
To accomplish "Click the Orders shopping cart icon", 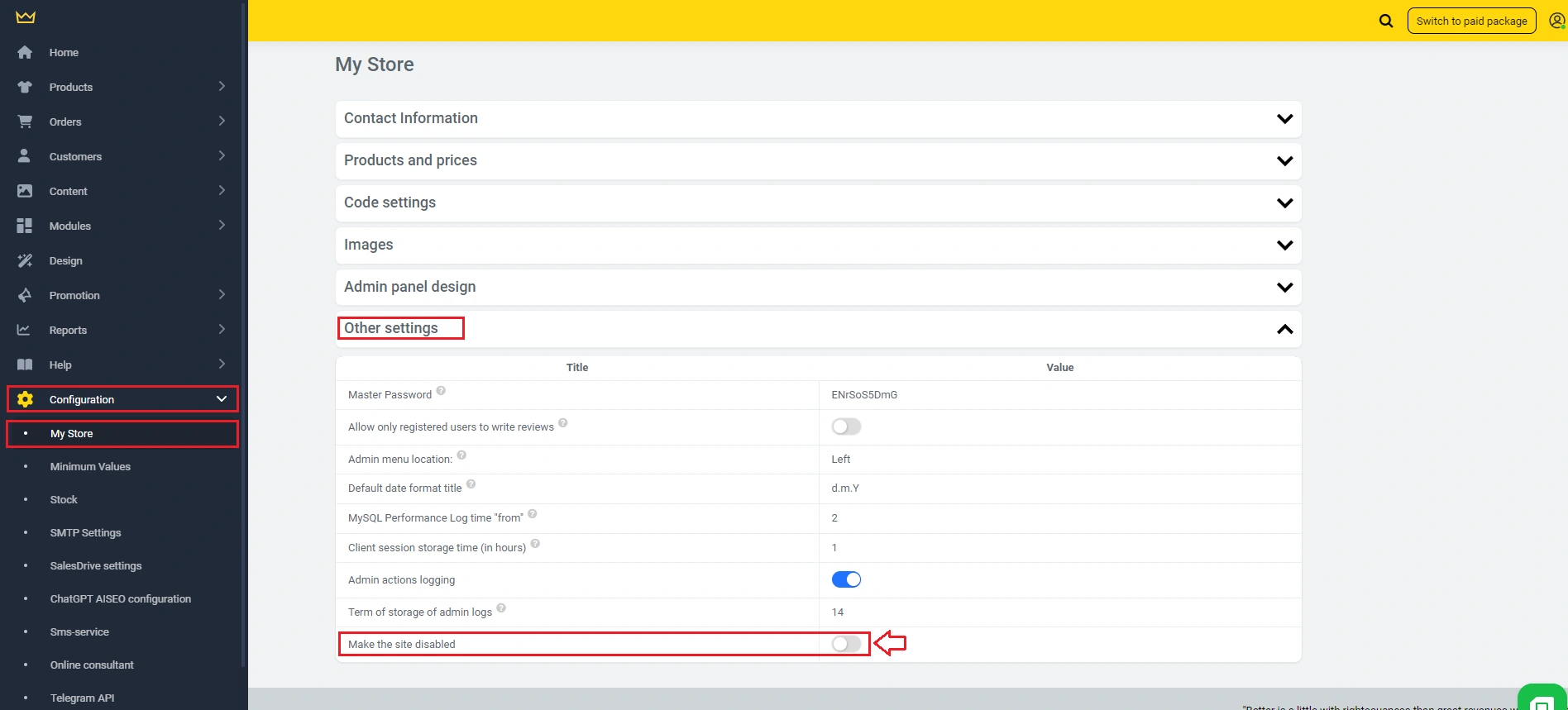I will tap(25, 122).
